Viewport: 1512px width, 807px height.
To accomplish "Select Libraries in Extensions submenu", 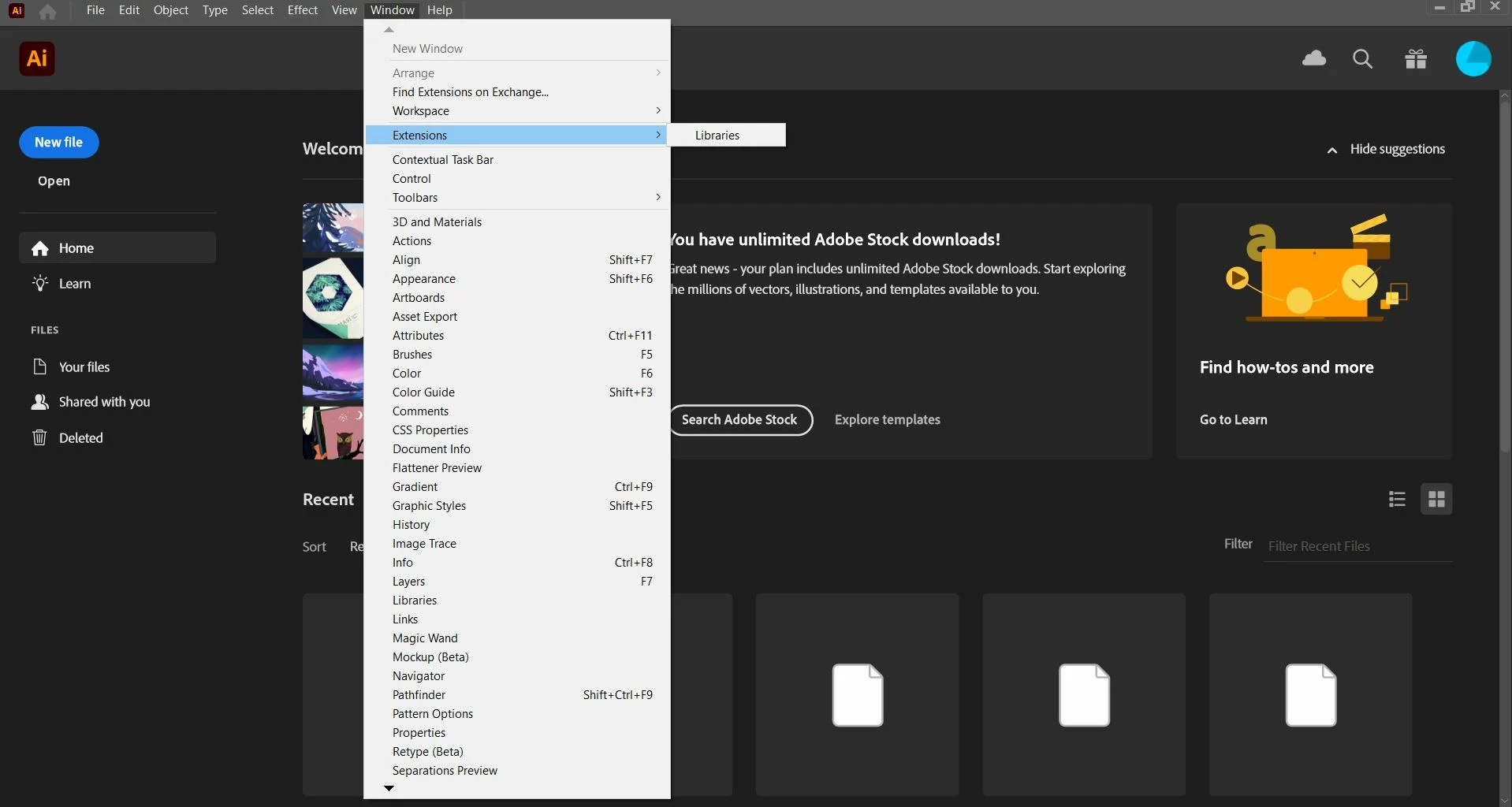I will point(726,135).
